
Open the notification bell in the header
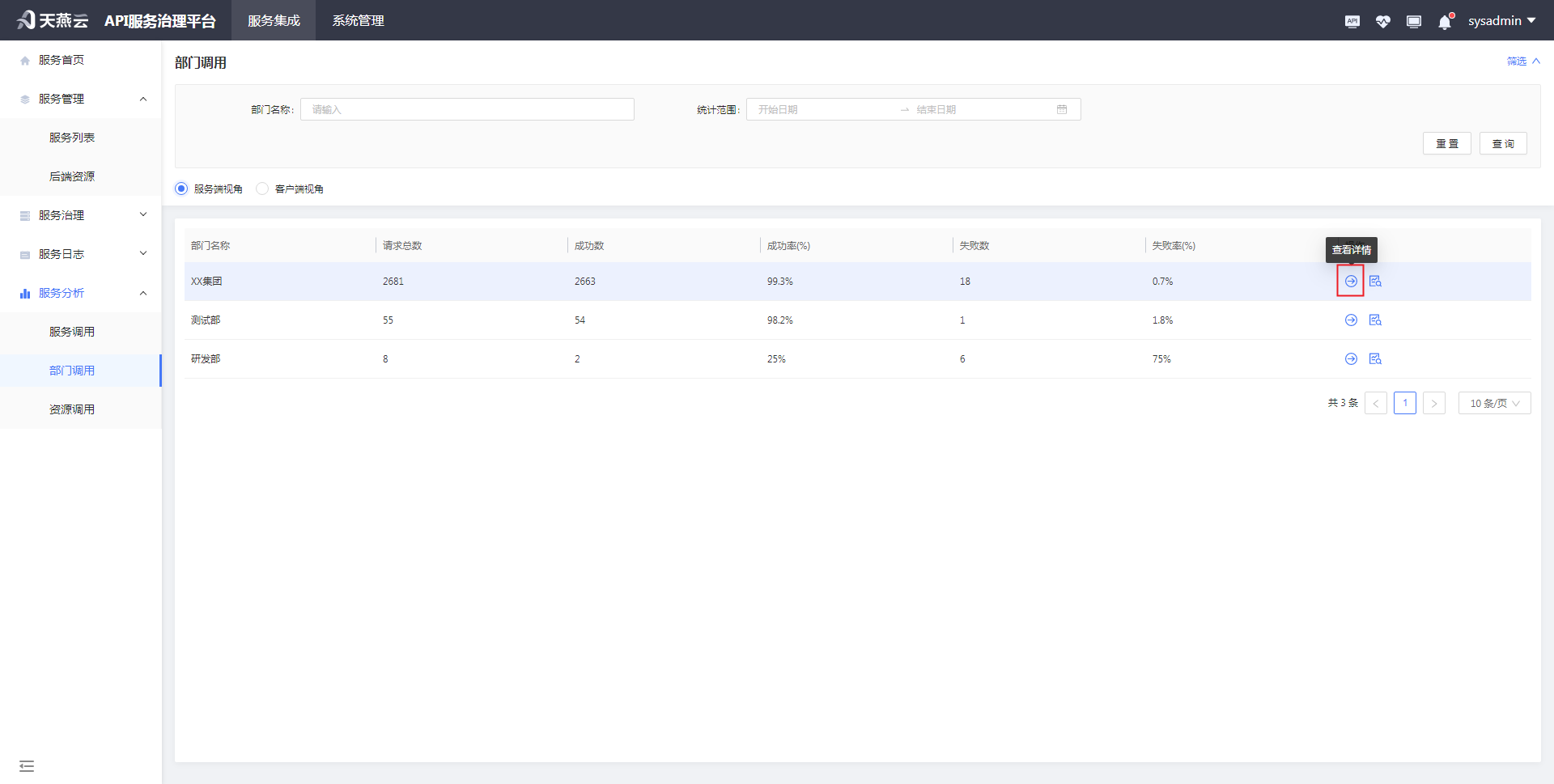[x=1445, y=22]
